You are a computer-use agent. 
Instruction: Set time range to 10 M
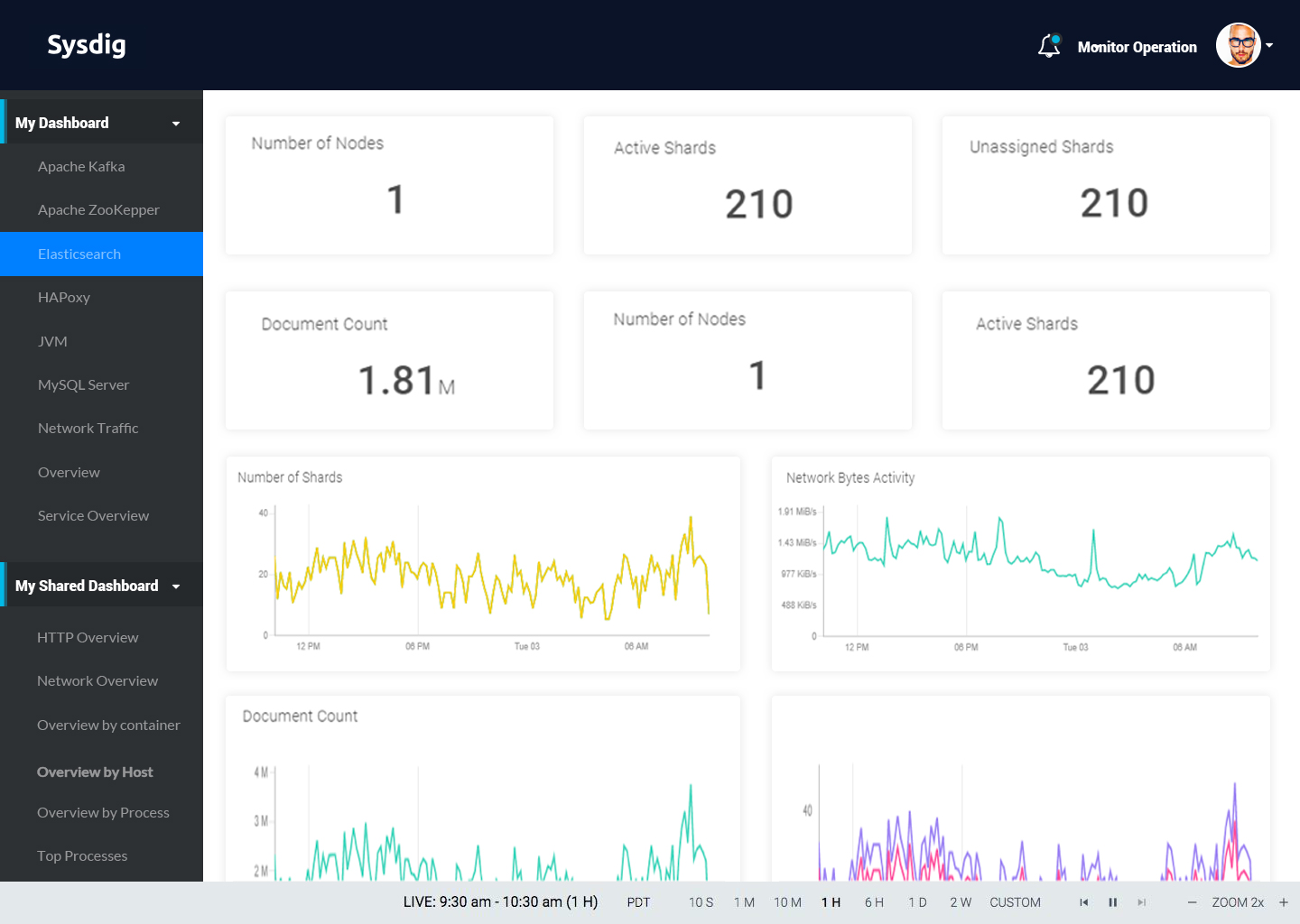[787, 902]
